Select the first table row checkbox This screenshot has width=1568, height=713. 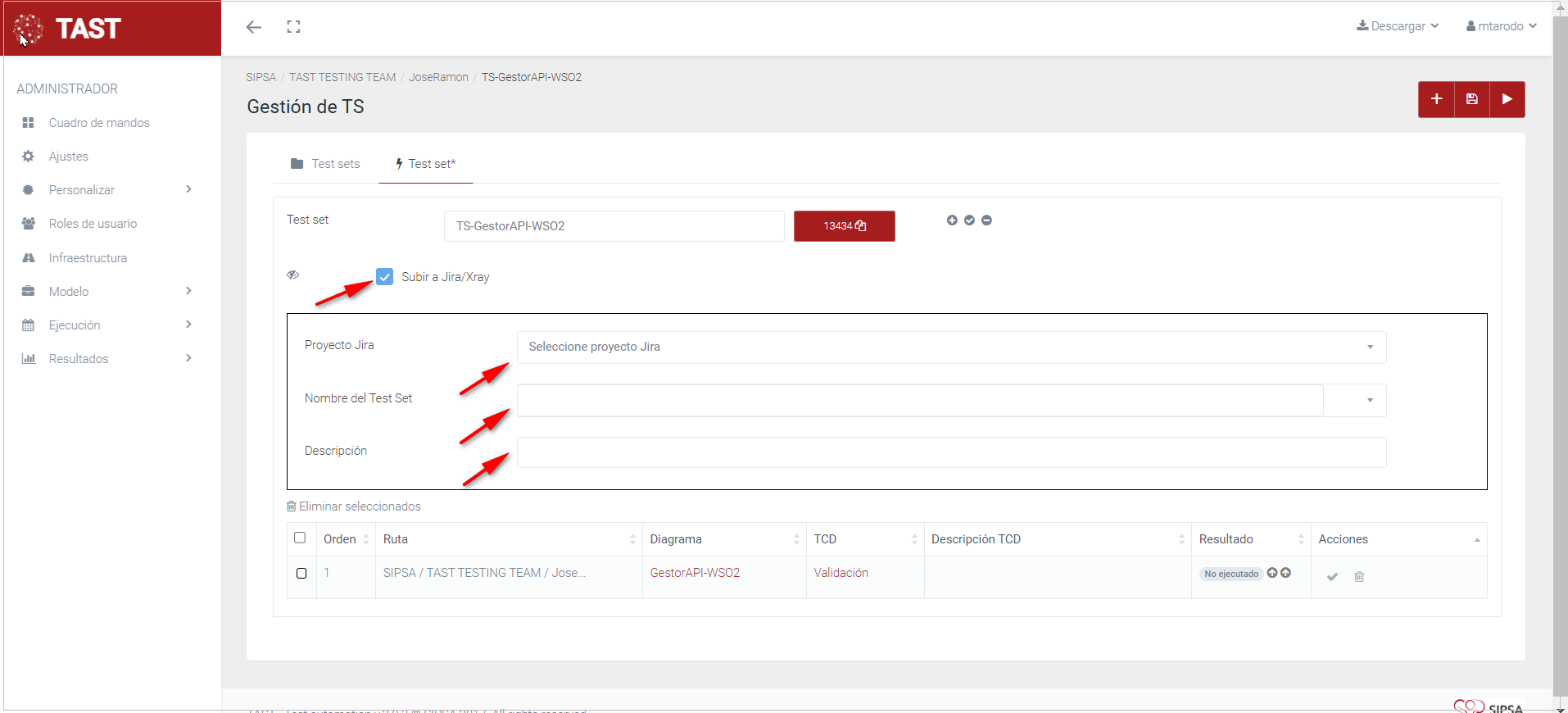[x=301, y=574]
